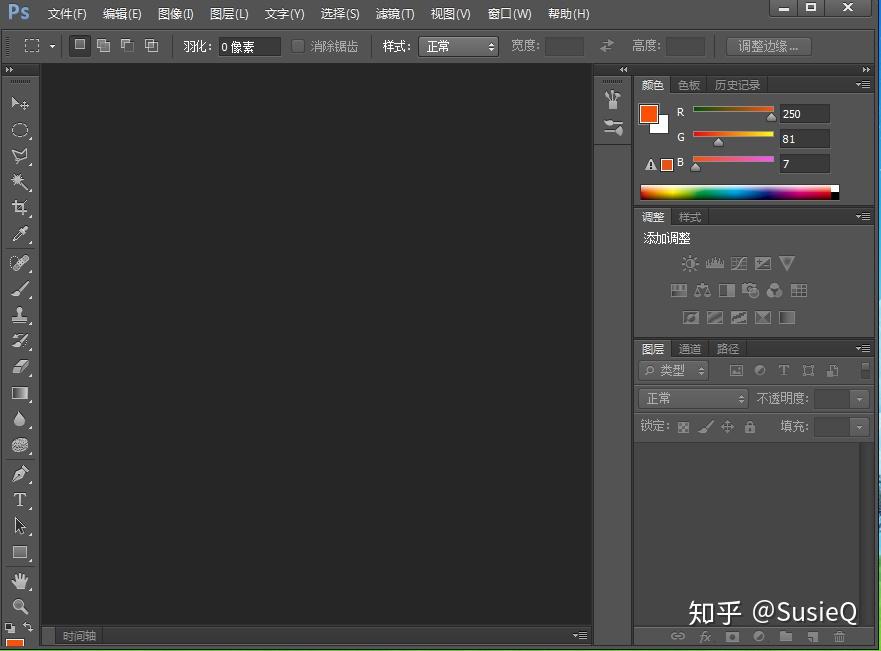Viewport: 881px width, 651px height.
Task: Select the Rectangle shape tool
Action: click(x=20, y=552)
